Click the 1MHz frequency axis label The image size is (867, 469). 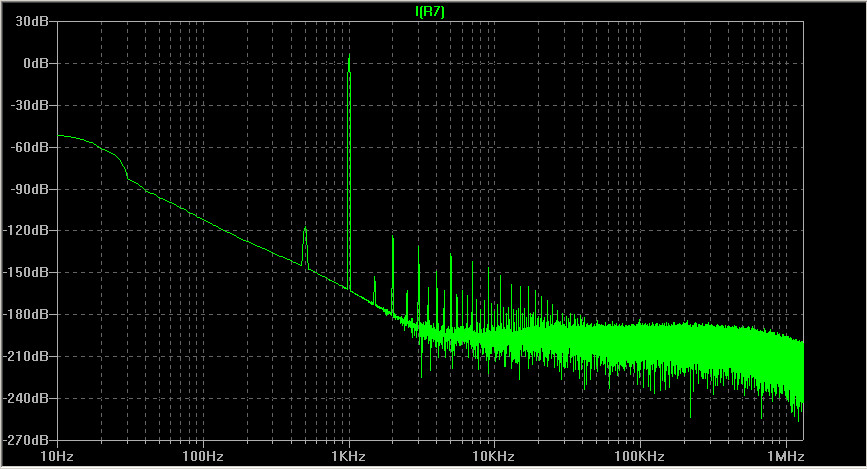tap(785, 457)
